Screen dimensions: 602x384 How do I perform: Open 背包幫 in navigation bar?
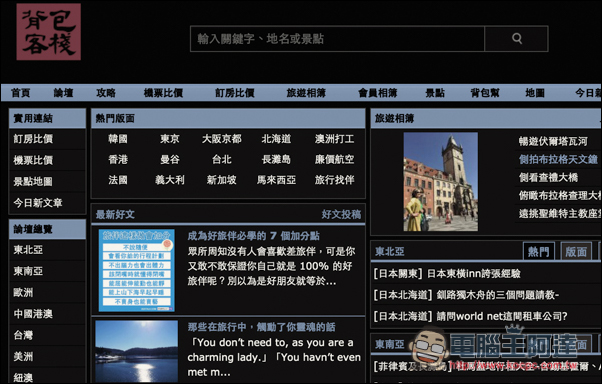pos(485,93)
